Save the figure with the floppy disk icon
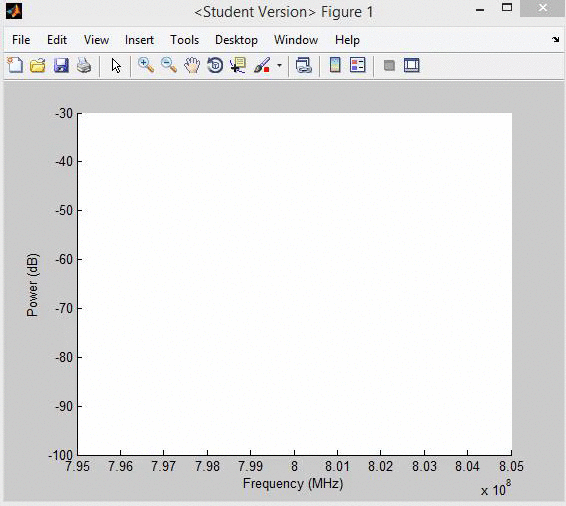The width and height of the screenshot is (566, 506). pyautogui.click(x=61, y=66)
